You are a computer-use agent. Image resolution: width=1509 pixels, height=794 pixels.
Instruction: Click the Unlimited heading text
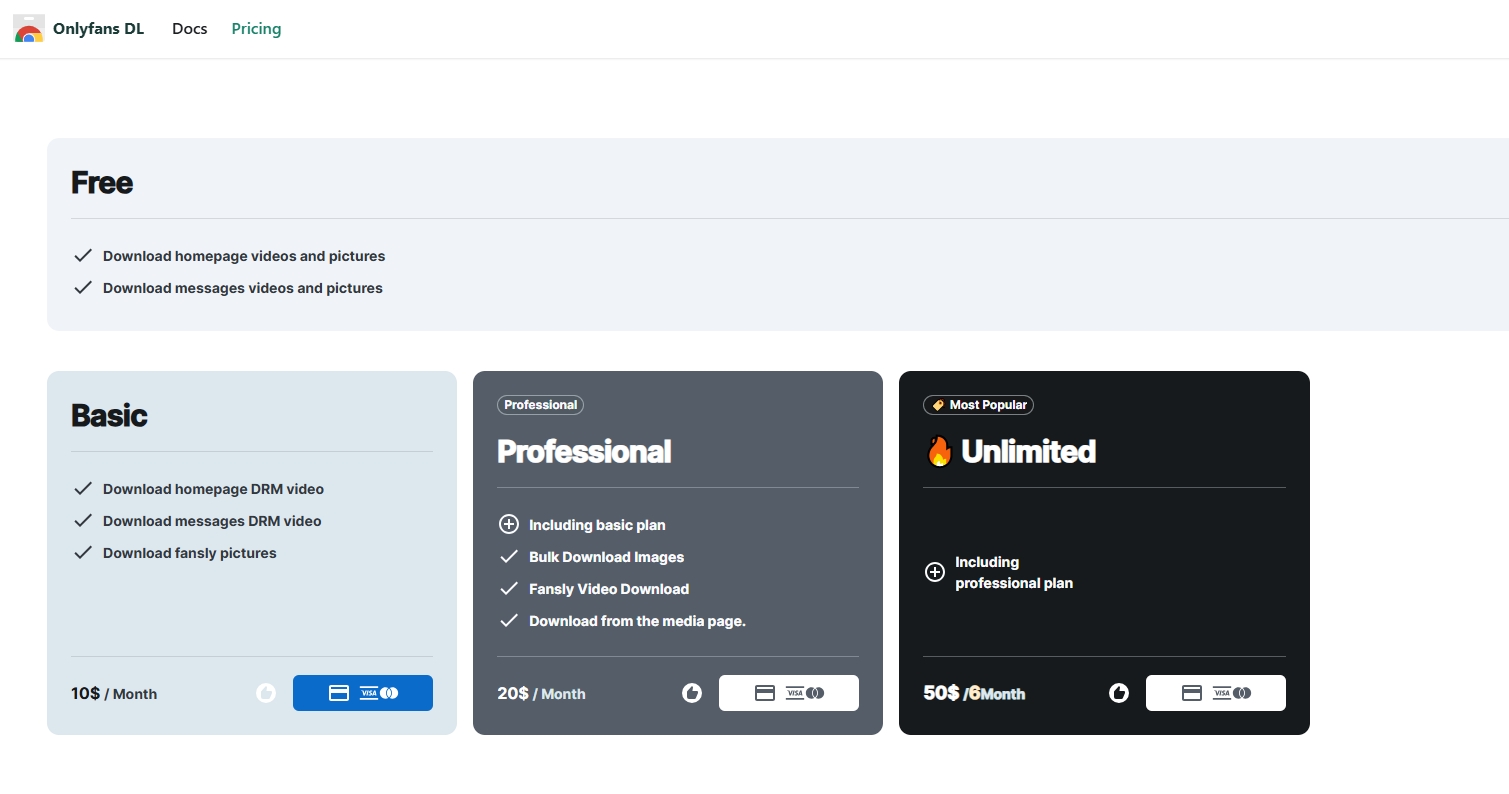coord(1028,452)
